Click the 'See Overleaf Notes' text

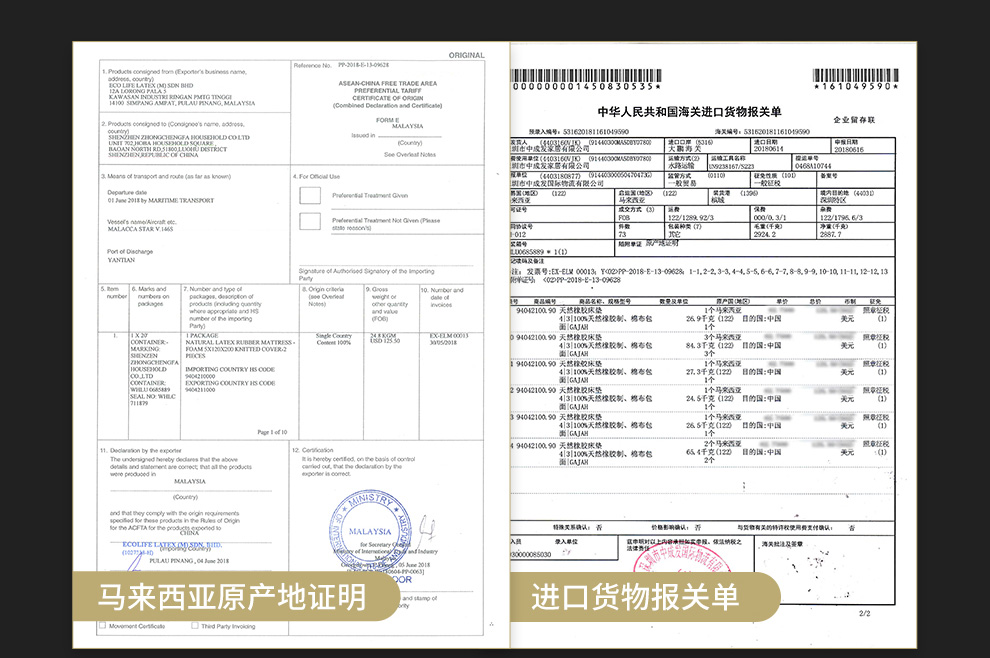point(410,154)
